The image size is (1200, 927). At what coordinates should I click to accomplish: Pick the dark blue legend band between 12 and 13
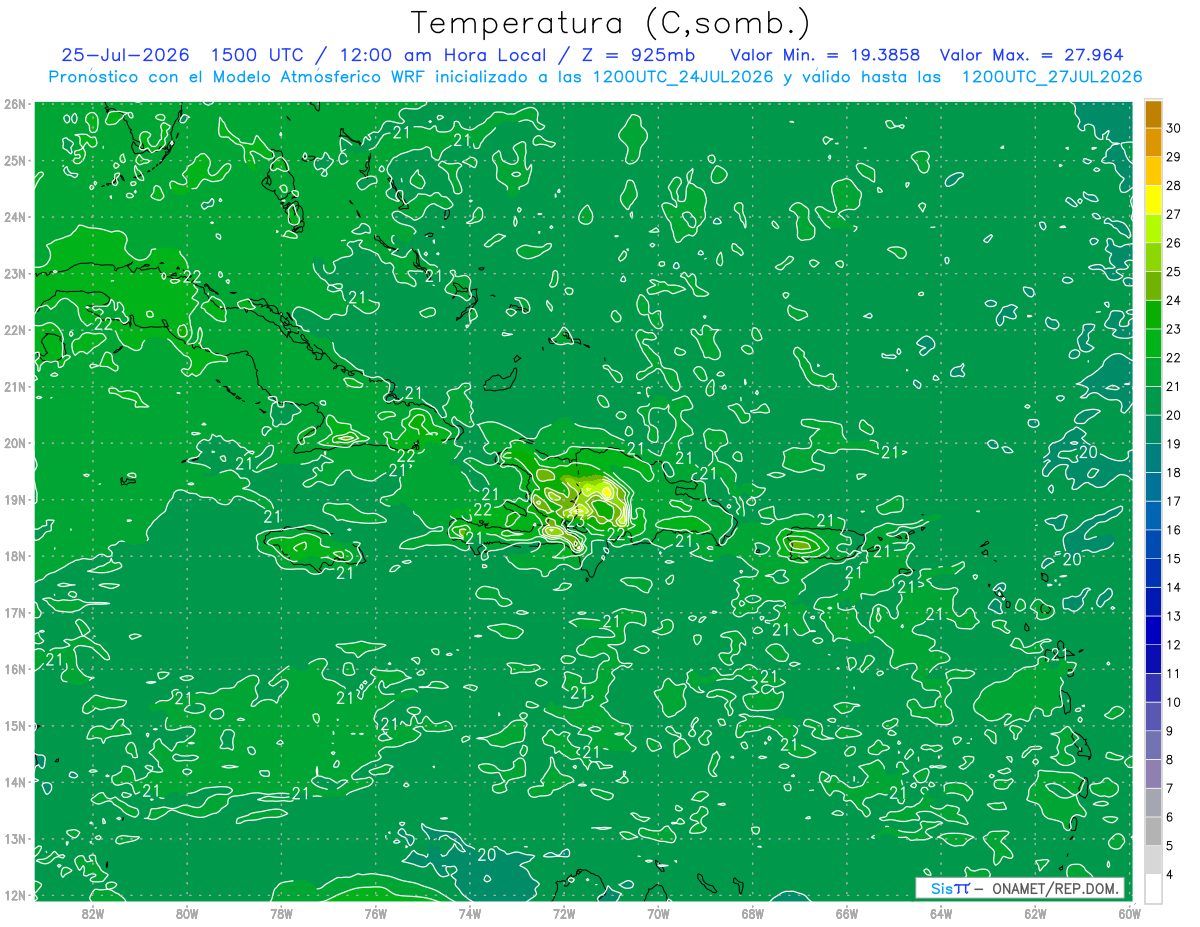coord(1153,630)
